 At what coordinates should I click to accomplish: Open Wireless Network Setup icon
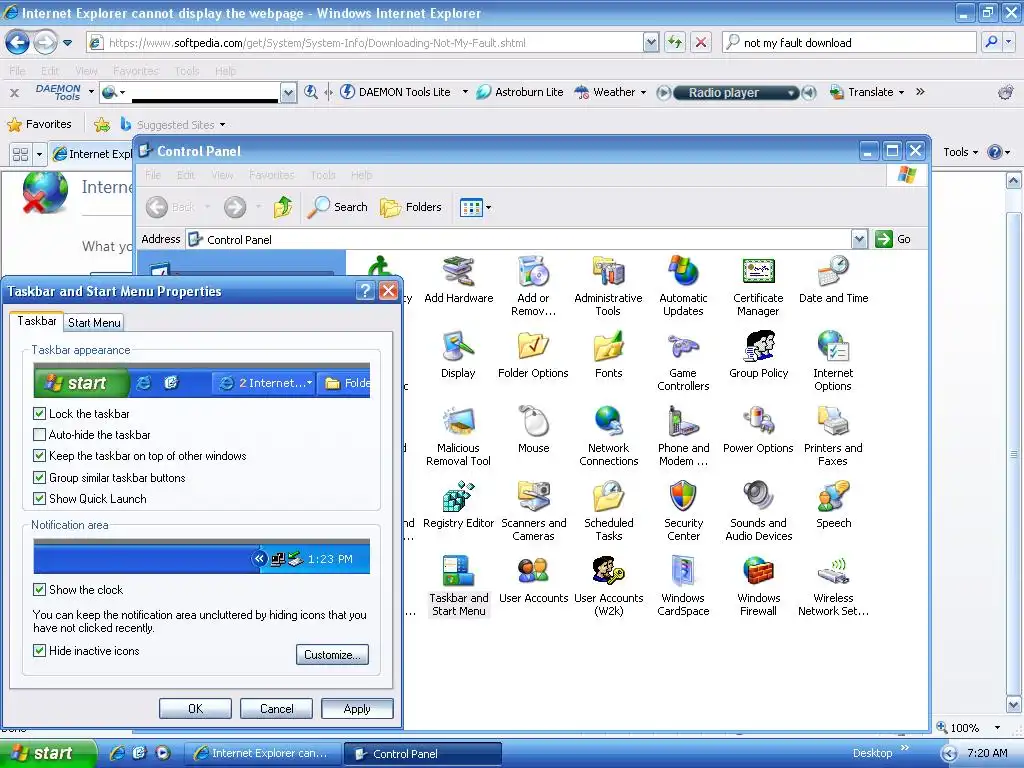pos(833,586)
